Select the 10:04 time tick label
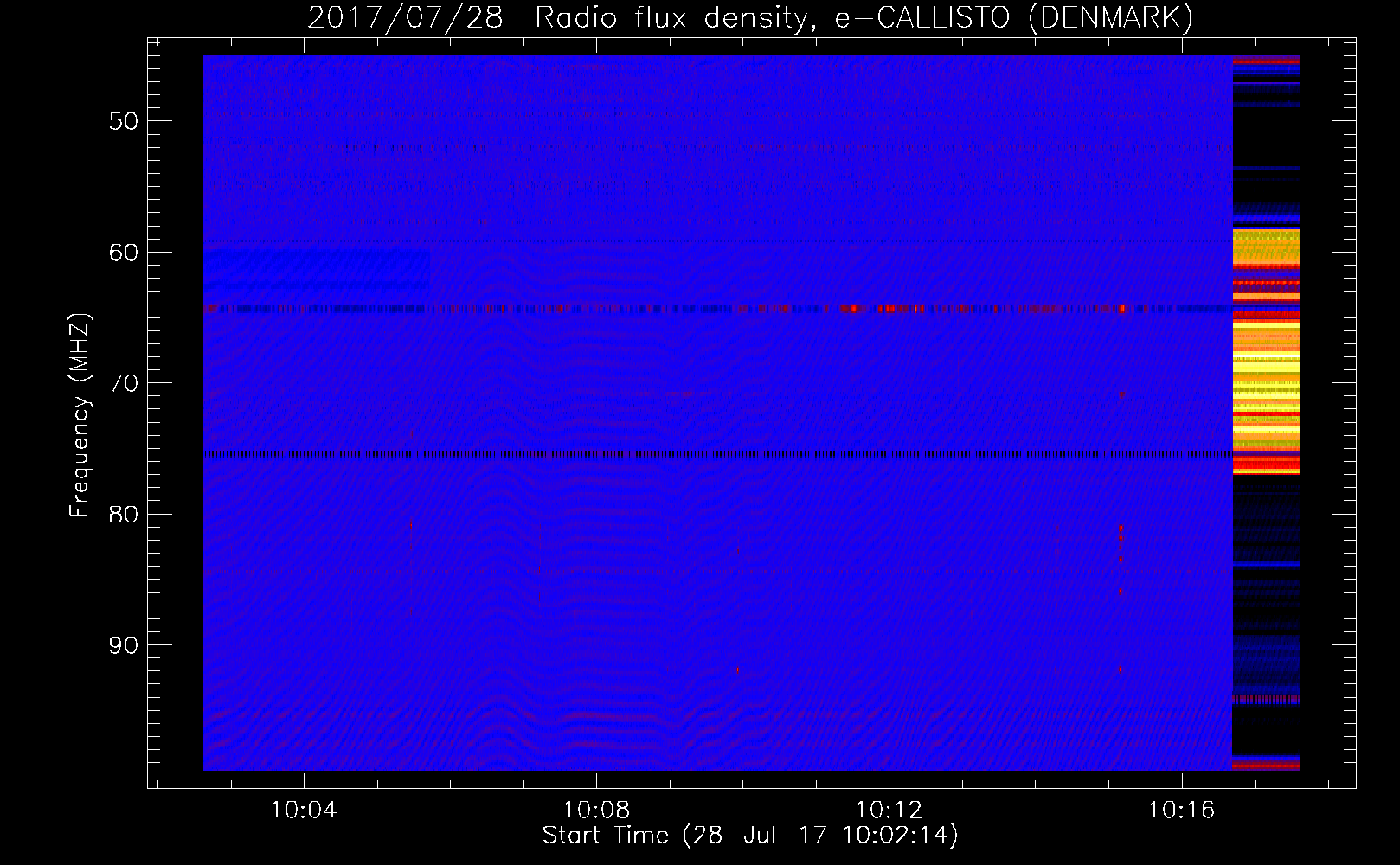 [x=304, y=811]
